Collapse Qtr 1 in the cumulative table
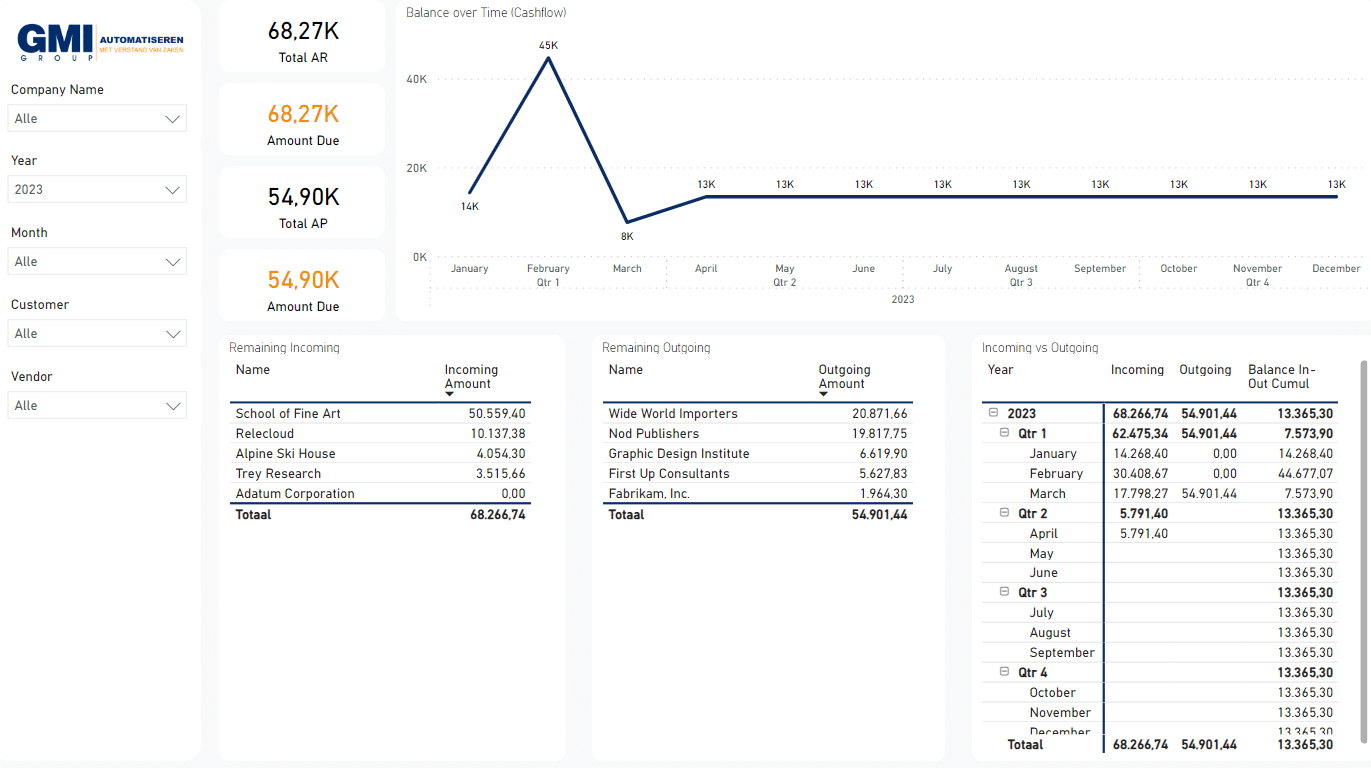The height and width of the screenshot is (768, 1371). [1003, 433]
